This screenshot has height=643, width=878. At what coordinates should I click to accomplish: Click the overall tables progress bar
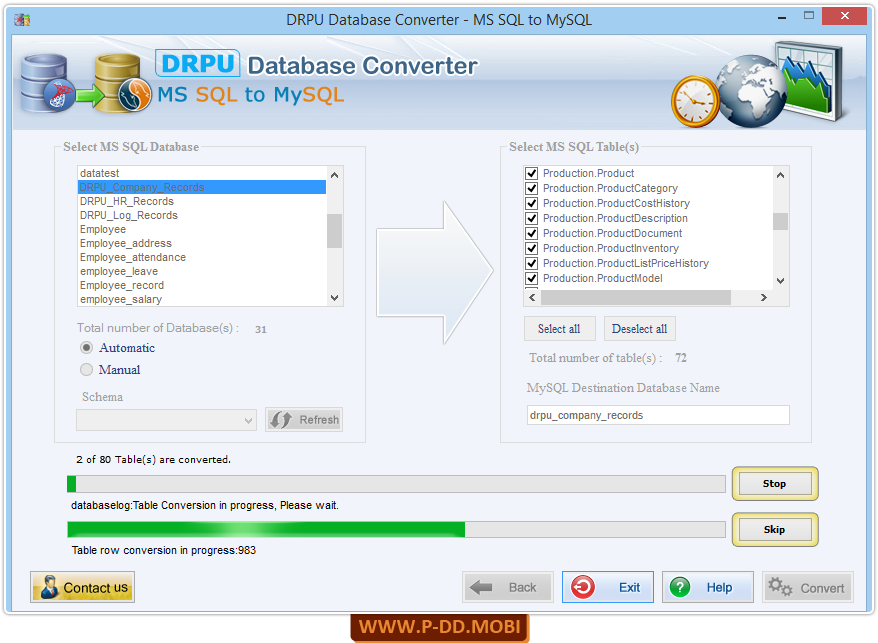point(396,484)
